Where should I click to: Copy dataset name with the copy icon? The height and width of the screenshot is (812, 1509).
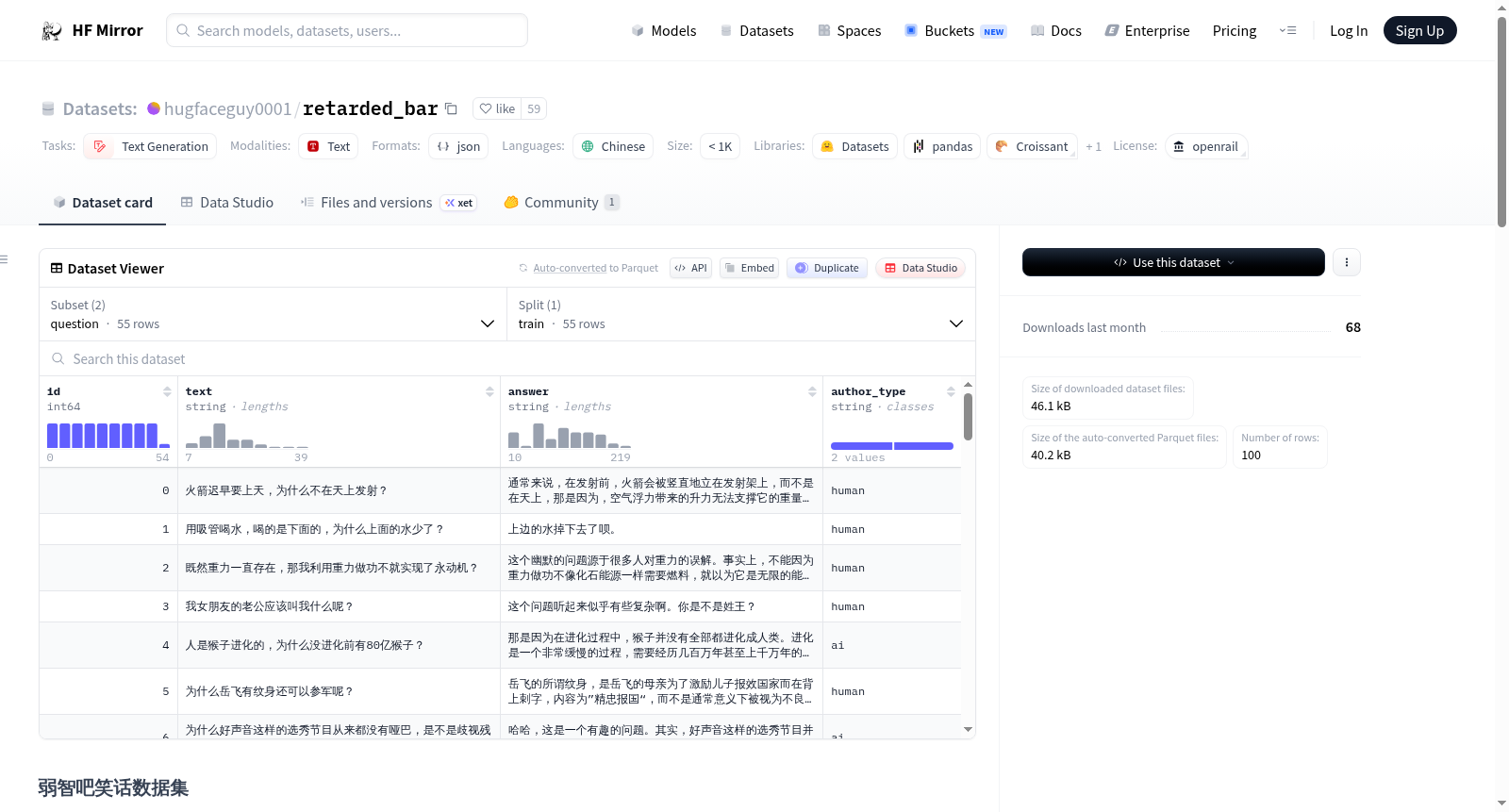452,108
